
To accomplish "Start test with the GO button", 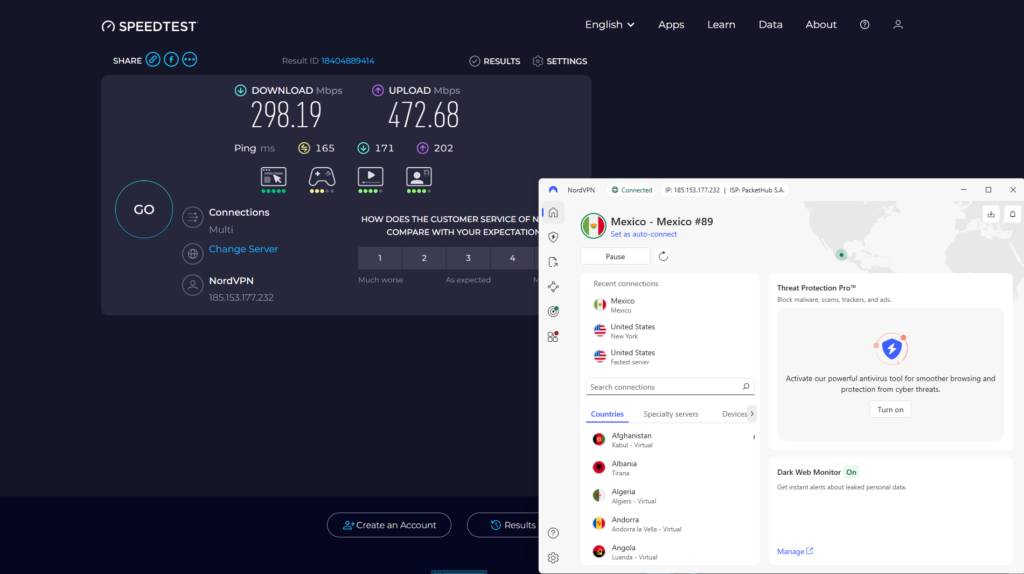I will click(144, 209).
